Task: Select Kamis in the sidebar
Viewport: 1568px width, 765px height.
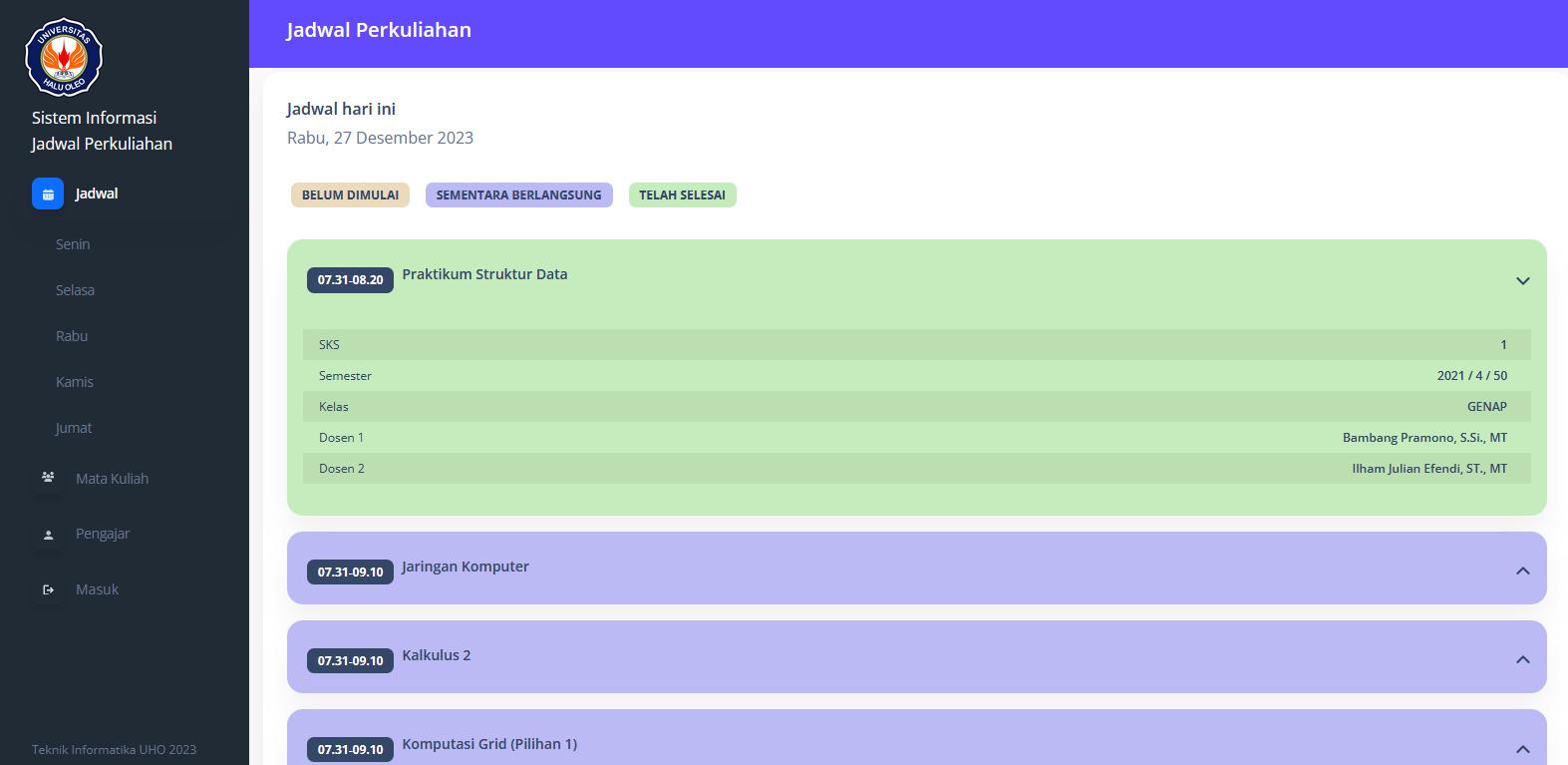Action: pyautogui.click(x=75, y=382)
